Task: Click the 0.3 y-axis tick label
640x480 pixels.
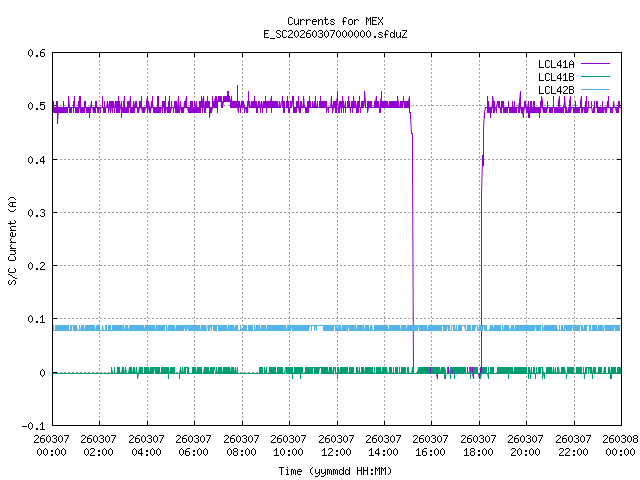Action: point(35,213)
